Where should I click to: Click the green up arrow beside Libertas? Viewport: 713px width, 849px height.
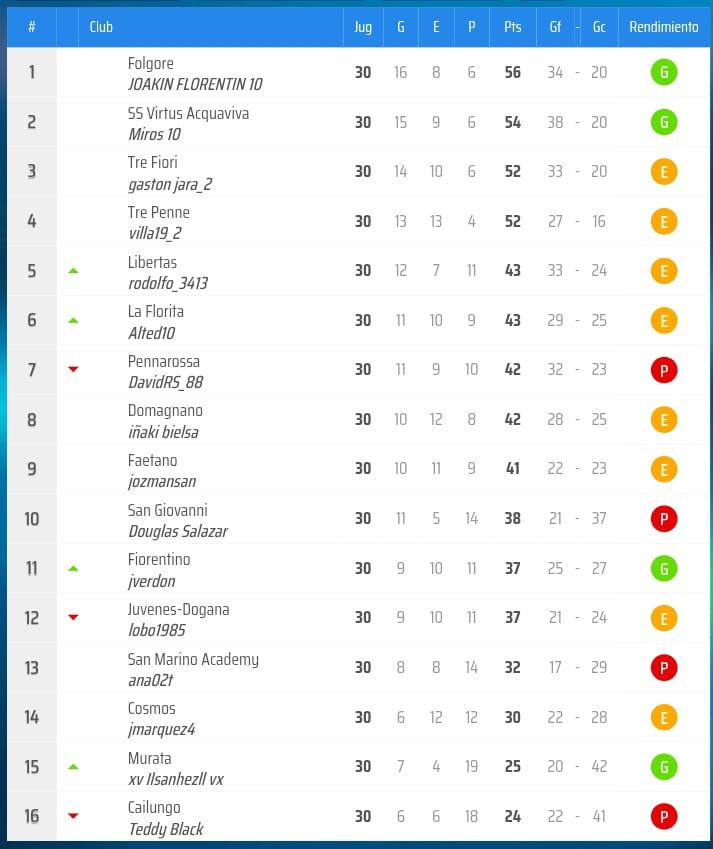72,271
